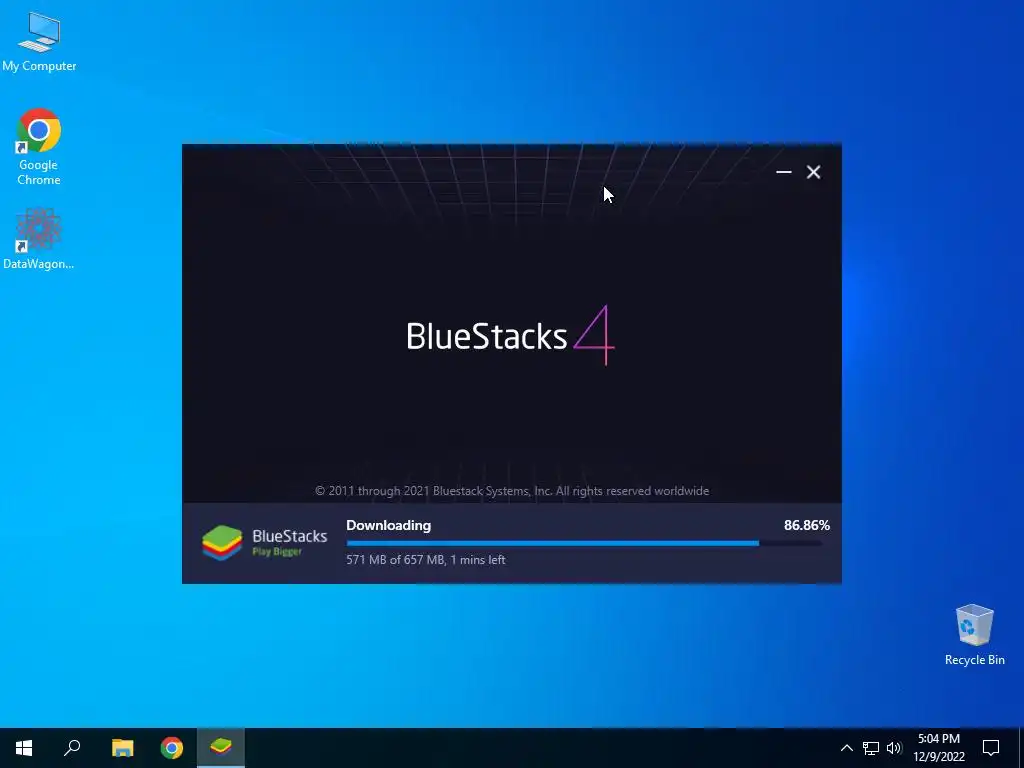The width and height of the screenshot is (1024, 768).
Task: Click the blue download progress bar
Action: click(584, 543)
